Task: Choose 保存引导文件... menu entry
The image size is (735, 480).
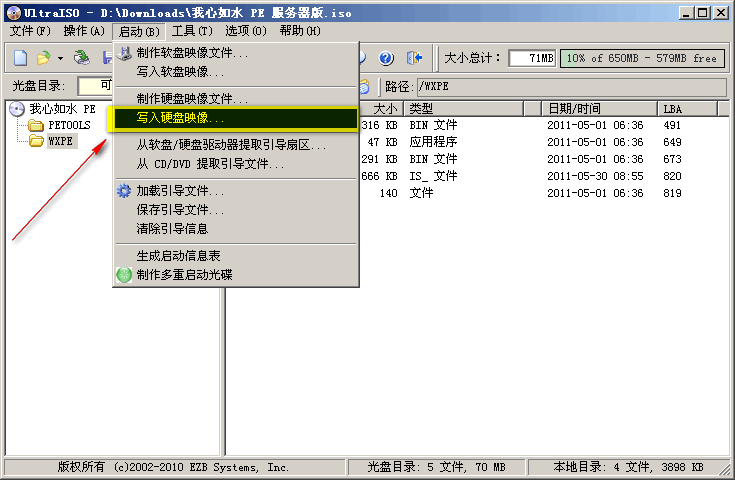Action: [236, 210]
